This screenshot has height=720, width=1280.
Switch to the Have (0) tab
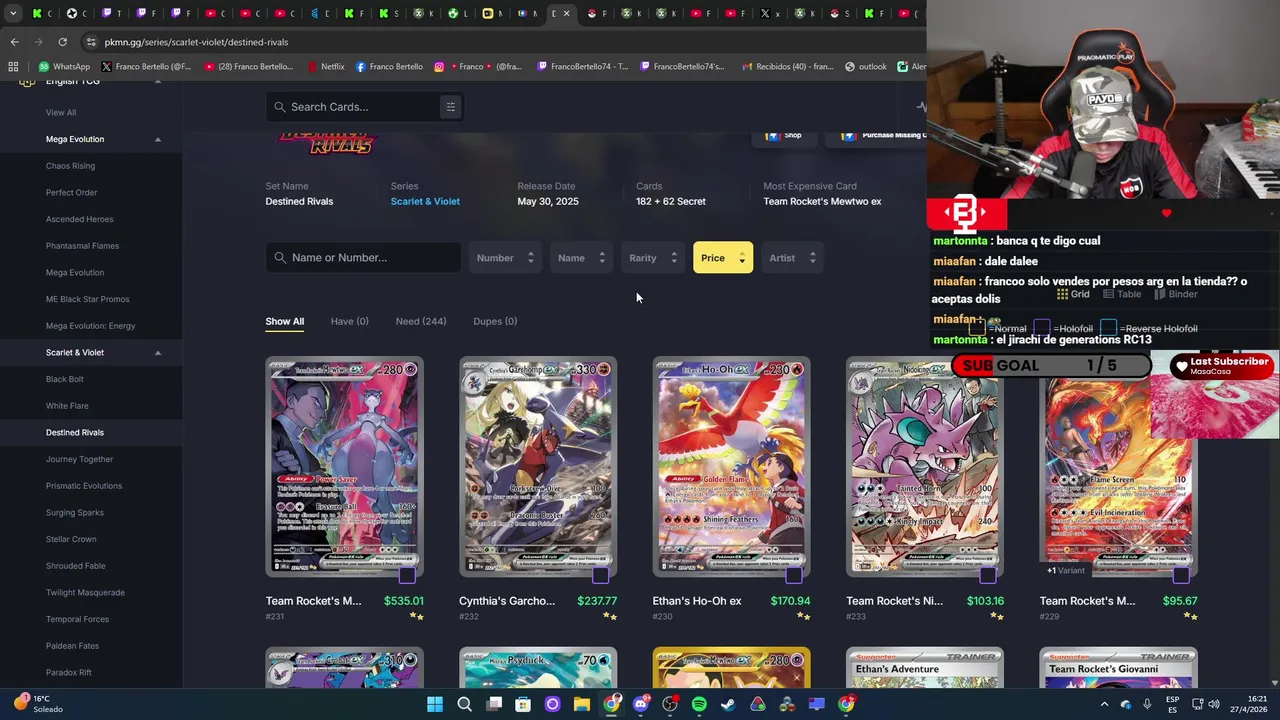pos(349,321)
